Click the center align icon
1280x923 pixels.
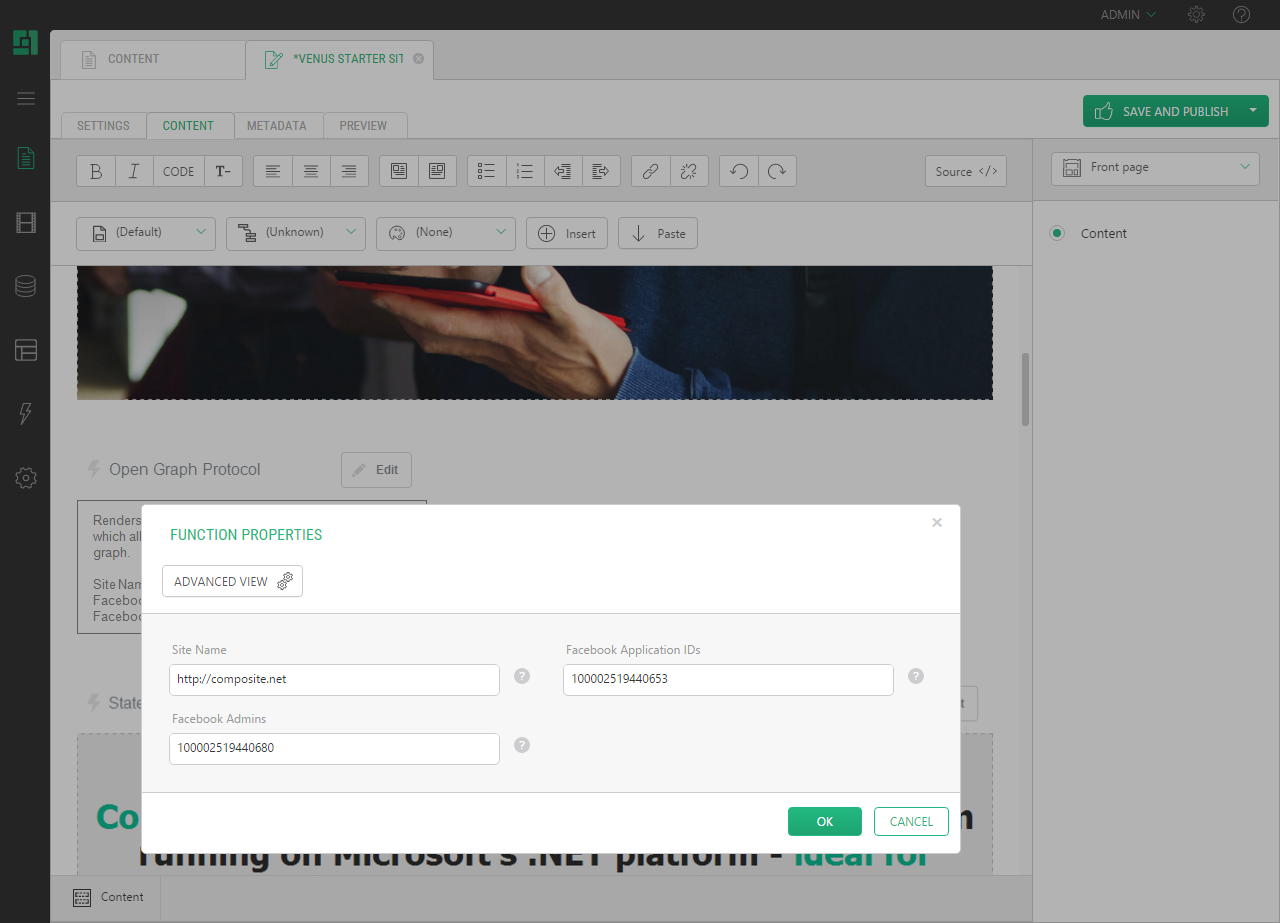(311, 171)
